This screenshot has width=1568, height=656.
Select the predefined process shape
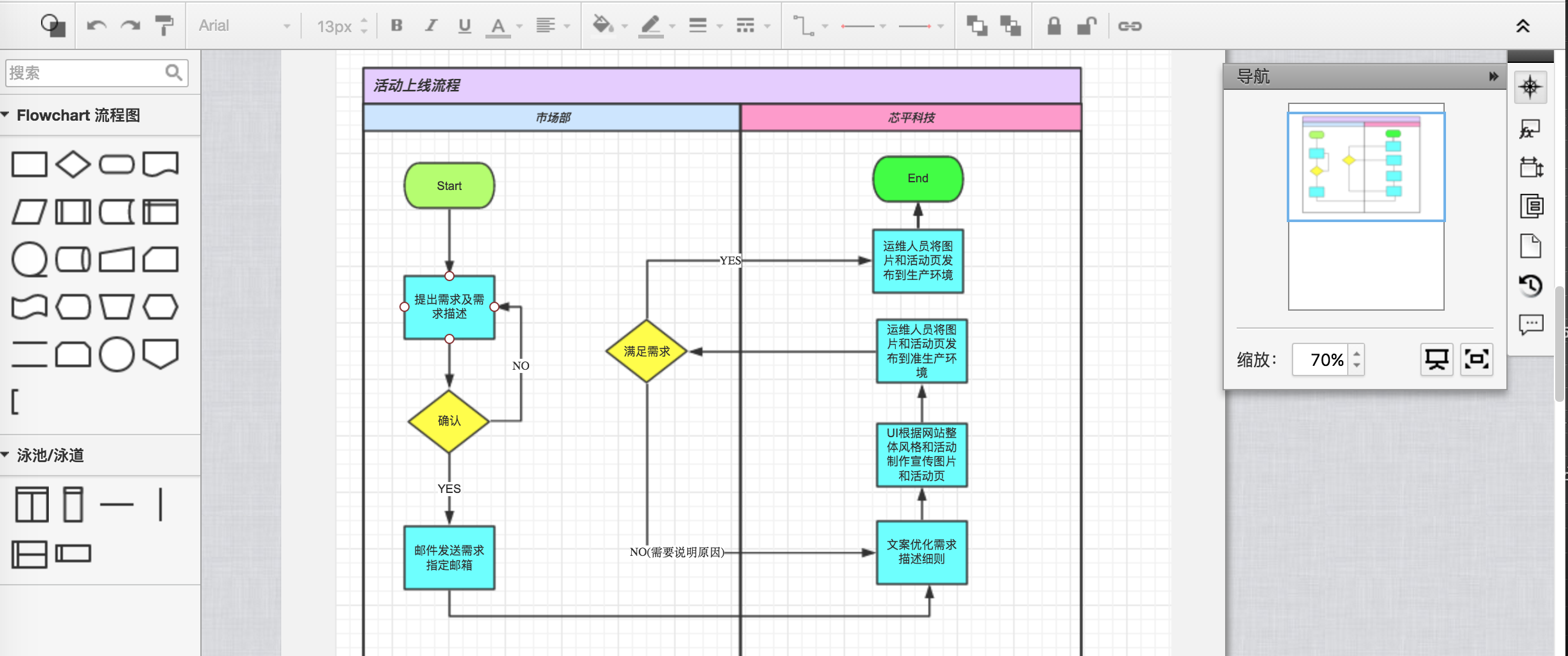(x=73, y=212)
